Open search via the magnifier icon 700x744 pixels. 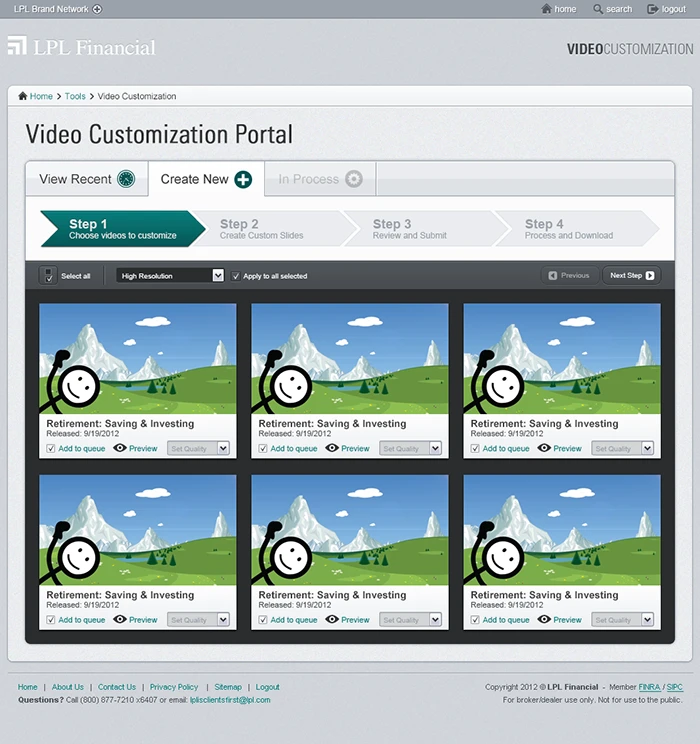(598, 9)
